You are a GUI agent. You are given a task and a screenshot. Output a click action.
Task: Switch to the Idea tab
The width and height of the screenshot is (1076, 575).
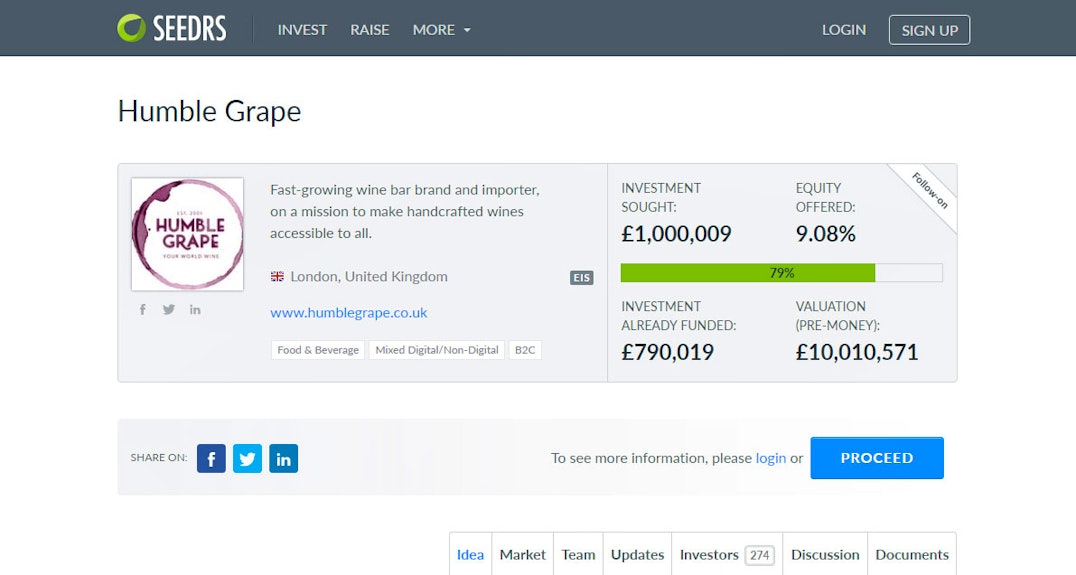point(470,554)
